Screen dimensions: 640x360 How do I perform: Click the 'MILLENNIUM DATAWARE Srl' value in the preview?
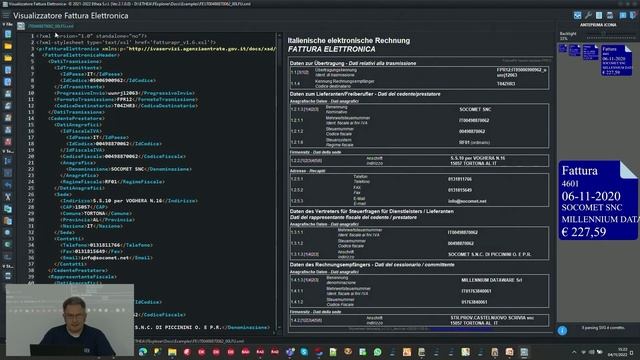(x=491, y=280)
